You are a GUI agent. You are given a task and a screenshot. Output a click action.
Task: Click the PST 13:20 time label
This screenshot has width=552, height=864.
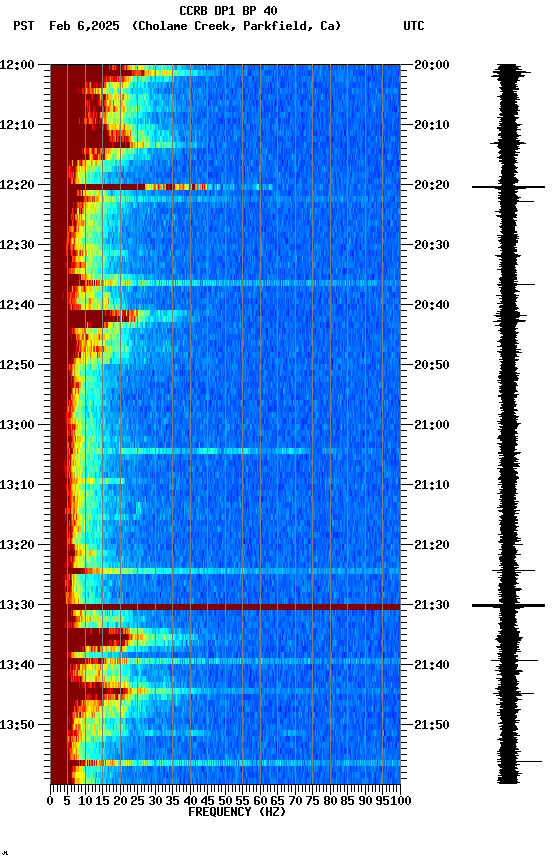17,546
